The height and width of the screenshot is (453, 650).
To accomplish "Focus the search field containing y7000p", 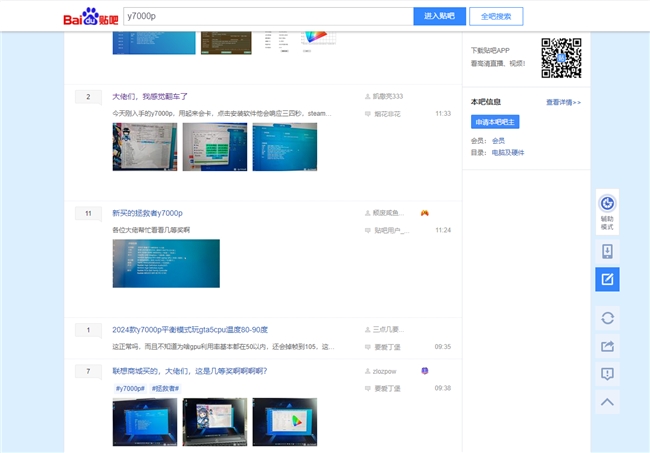I will click(x=268, y=16).
